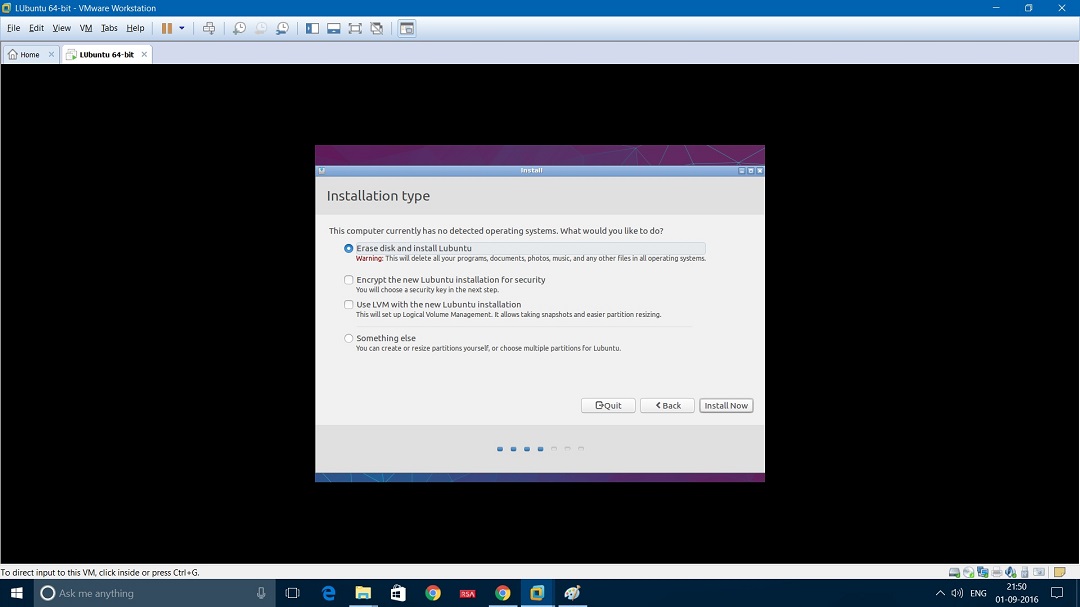
Task: Close the Home tab
Action: coord(51,54)
